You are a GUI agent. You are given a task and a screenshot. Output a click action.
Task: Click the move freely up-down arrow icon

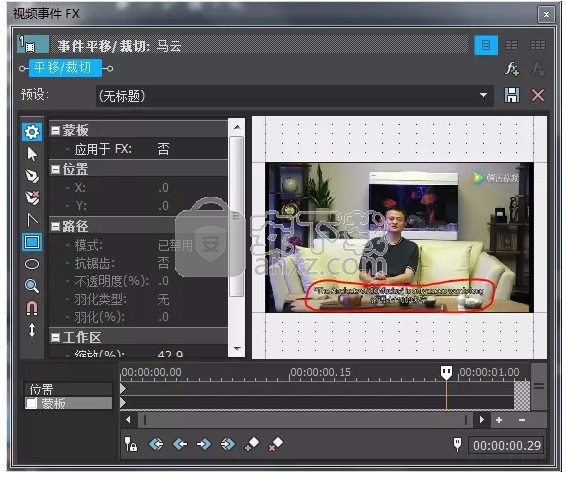tap(32, 330)
